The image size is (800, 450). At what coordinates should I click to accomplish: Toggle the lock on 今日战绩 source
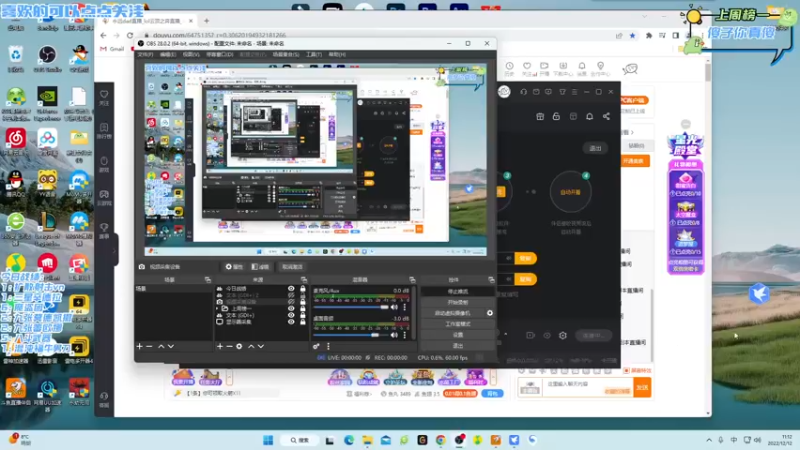303,289
